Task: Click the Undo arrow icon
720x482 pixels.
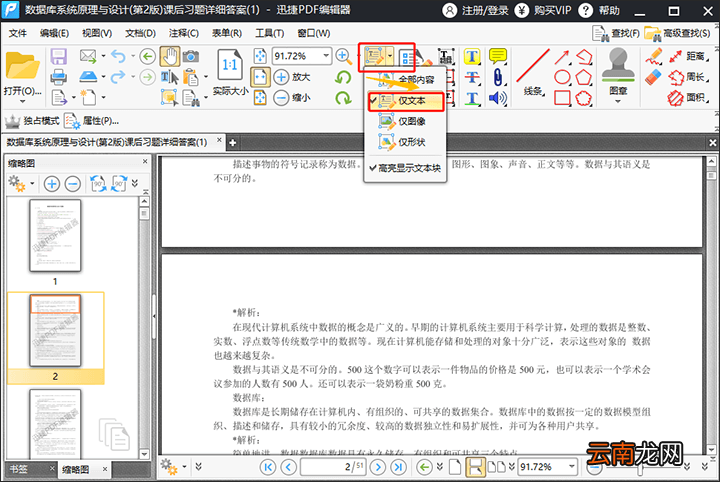Action: [x=118, y=56]
